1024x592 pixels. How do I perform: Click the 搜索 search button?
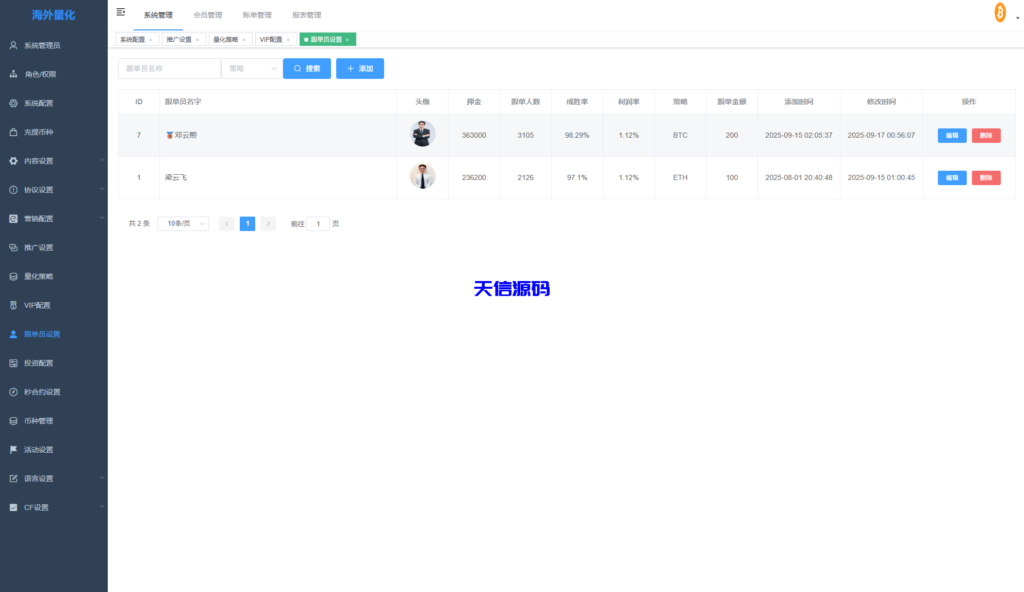306,68
